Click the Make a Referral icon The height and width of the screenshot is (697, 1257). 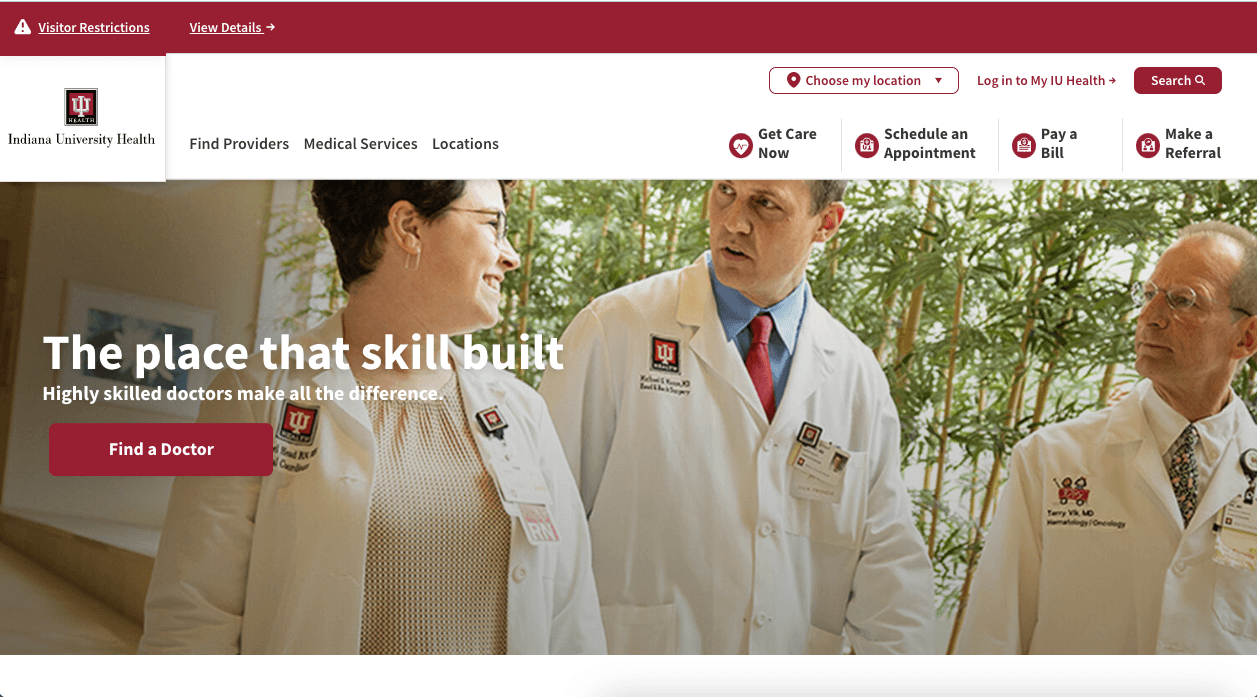click(x=1148, y=146)
